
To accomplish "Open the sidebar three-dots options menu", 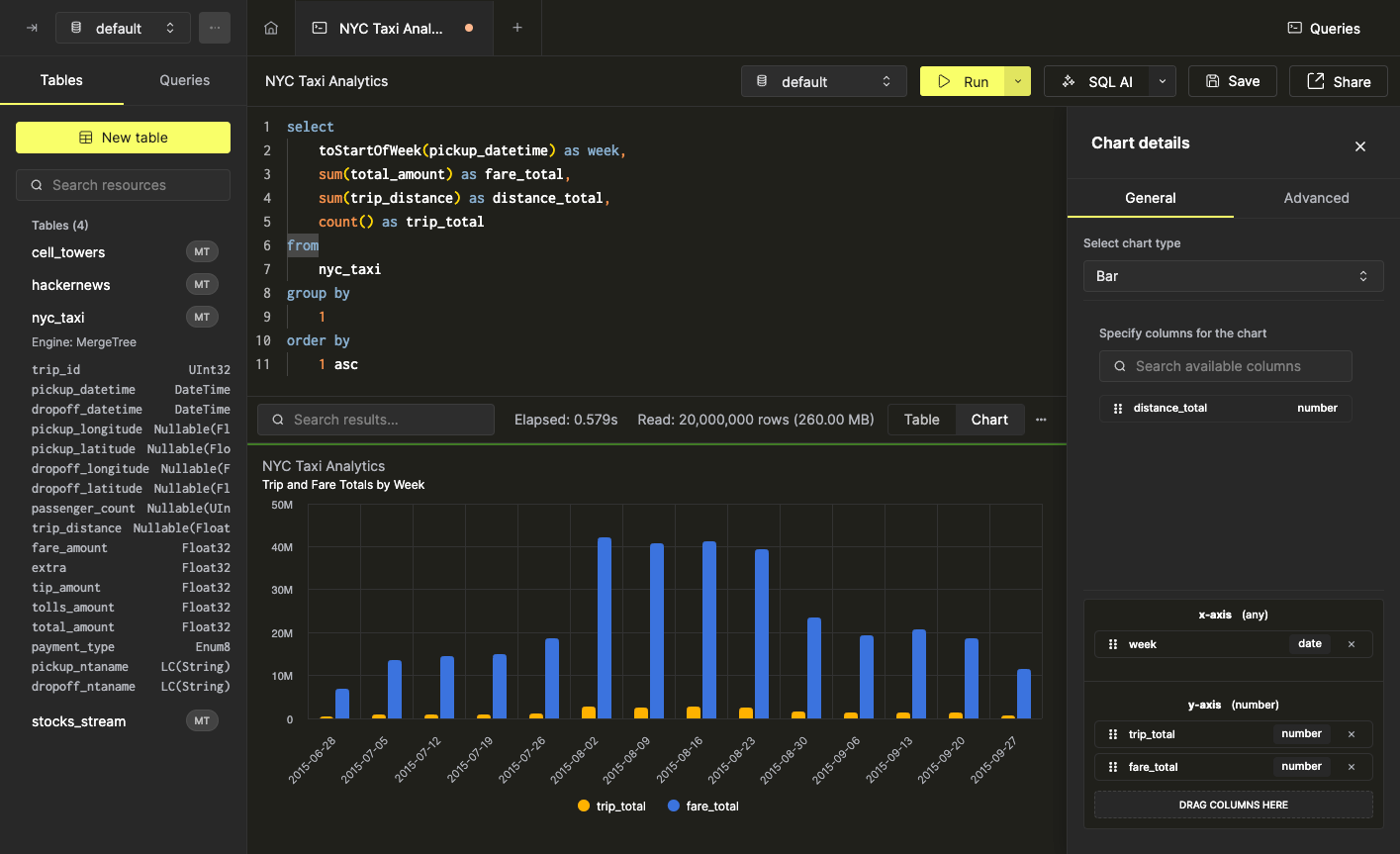I will (215, 28).
